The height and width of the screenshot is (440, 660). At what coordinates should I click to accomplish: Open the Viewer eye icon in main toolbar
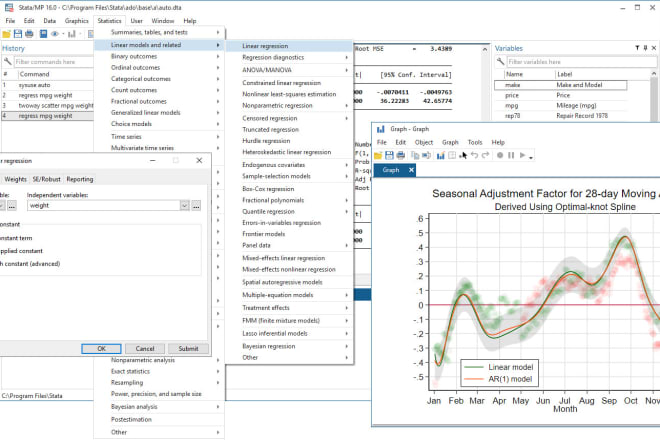pyautogui.click(x=54, y=34)
